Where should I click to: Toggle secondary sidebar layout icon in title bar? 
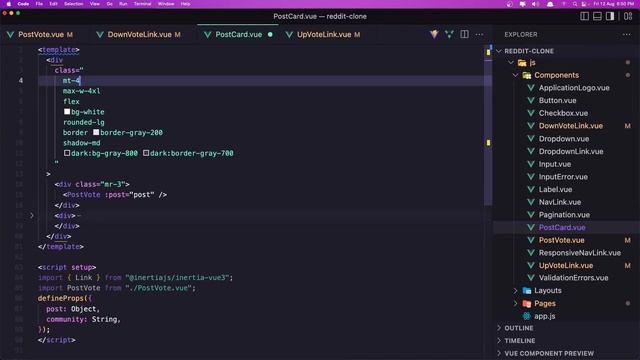[x=610, y=16]
